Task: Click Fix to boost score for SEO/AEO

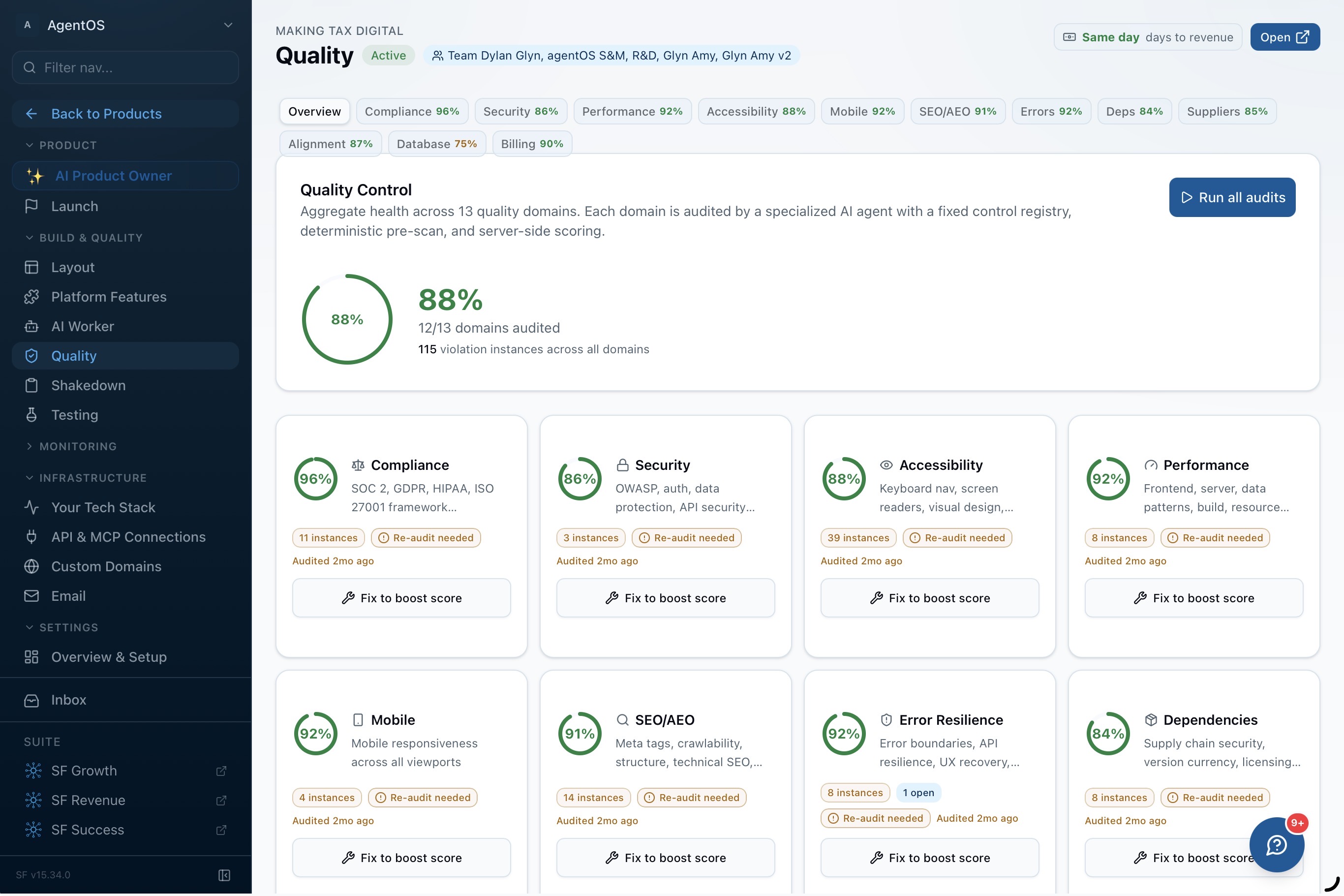Action: tap(666, 857)
